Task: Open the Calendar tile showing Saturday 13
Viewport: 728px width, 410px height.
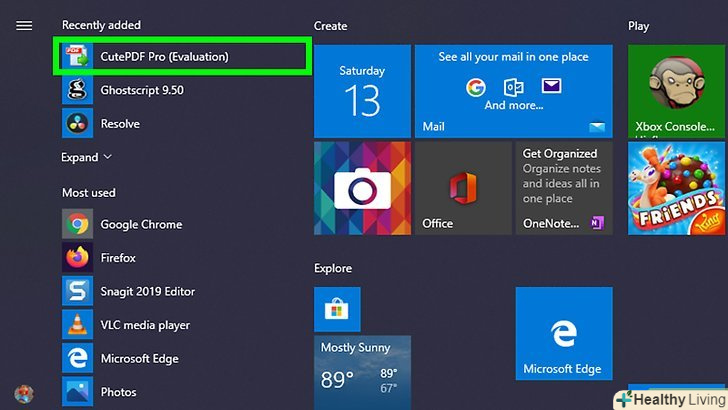Action: pyautogui.click(x=362, y=91)
